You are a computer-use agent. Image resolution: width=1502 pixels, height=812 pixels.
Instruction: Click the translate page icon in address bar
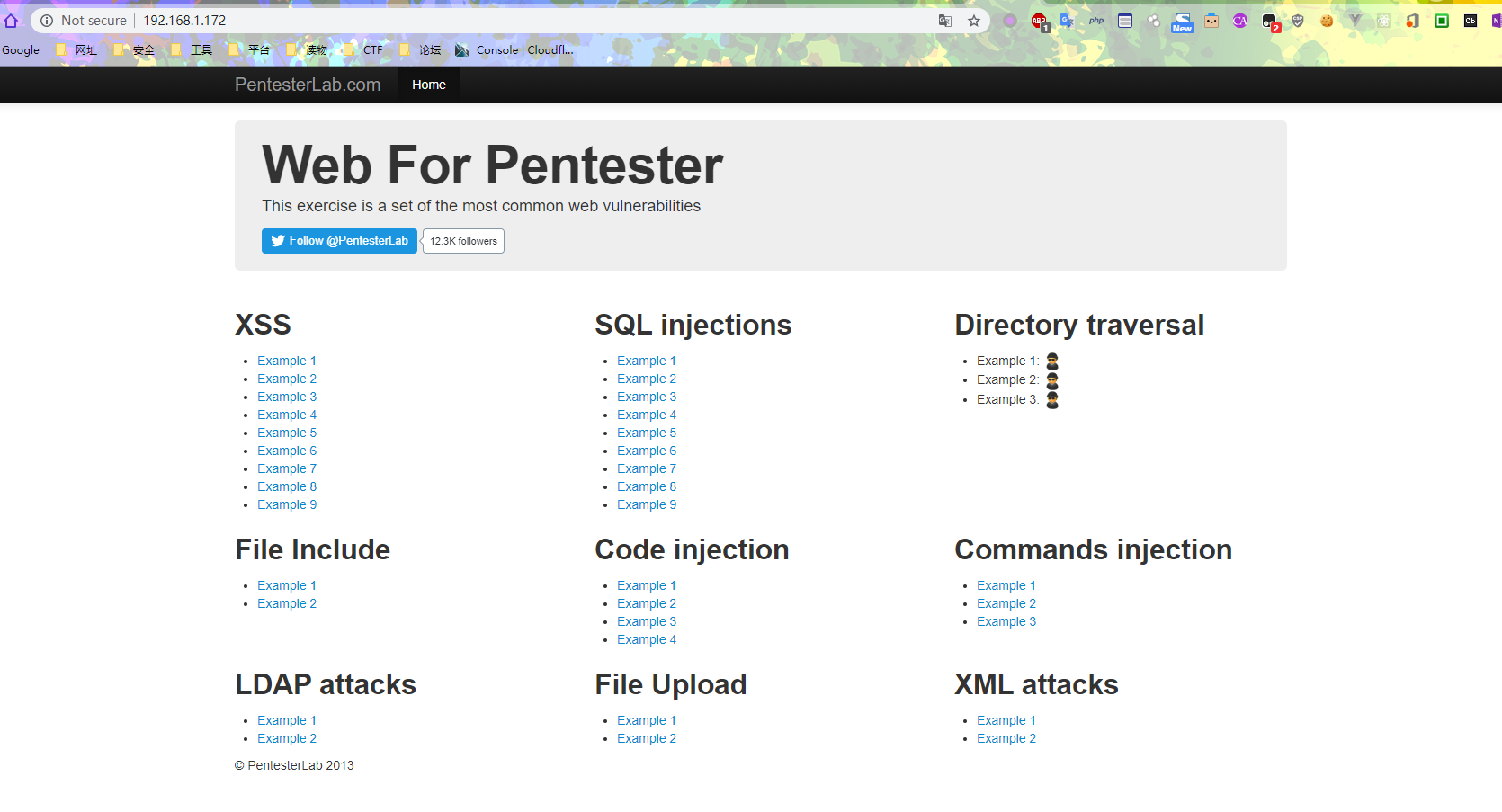click(945, 21)
